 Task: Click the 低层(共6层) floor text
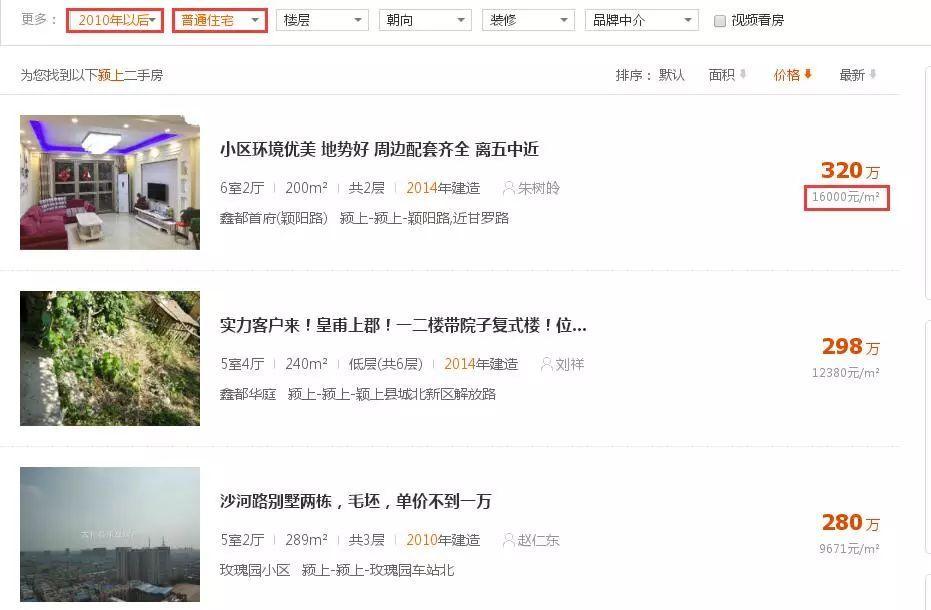(386, 364)
